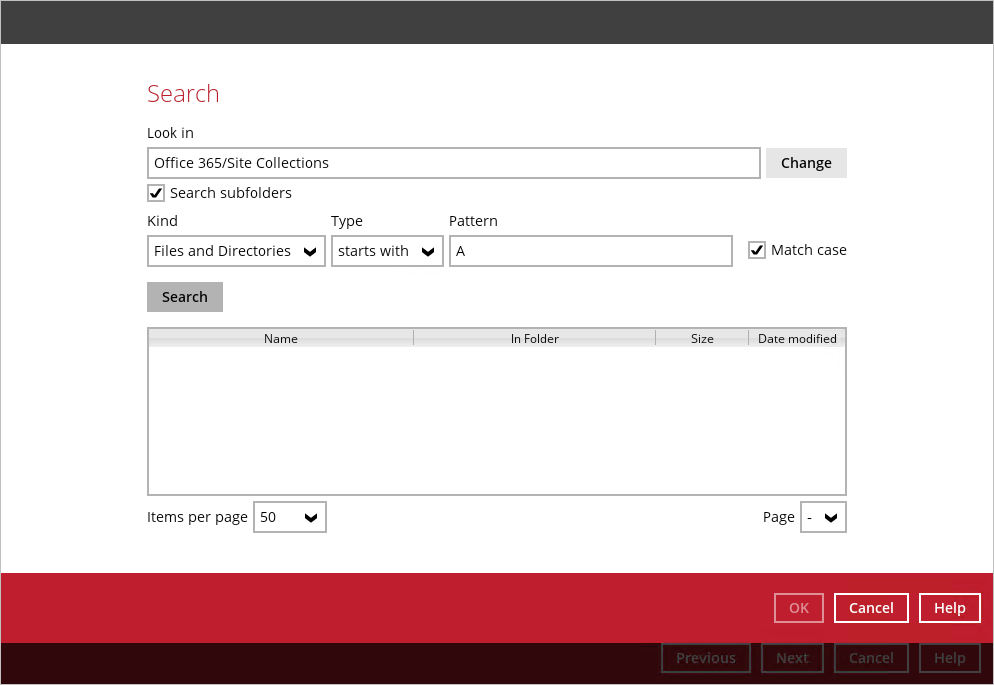Click Cancel in the red dialog bar

pos(871,608)
